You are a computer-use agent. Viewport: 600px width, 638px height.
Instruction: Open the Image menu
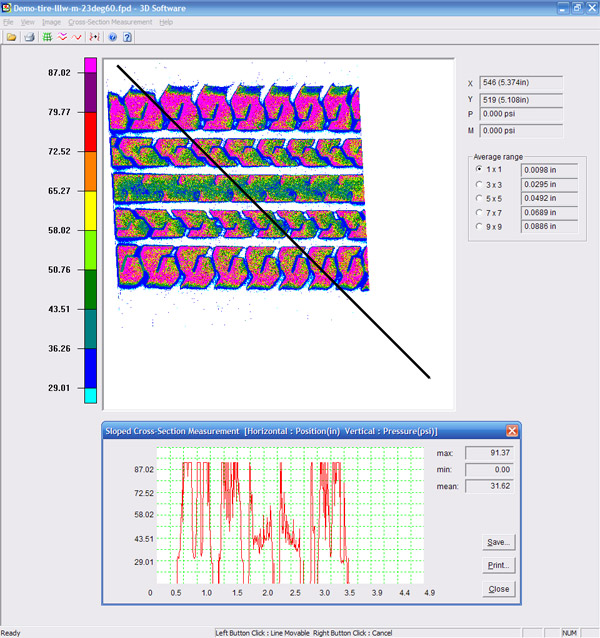point(51,22)
